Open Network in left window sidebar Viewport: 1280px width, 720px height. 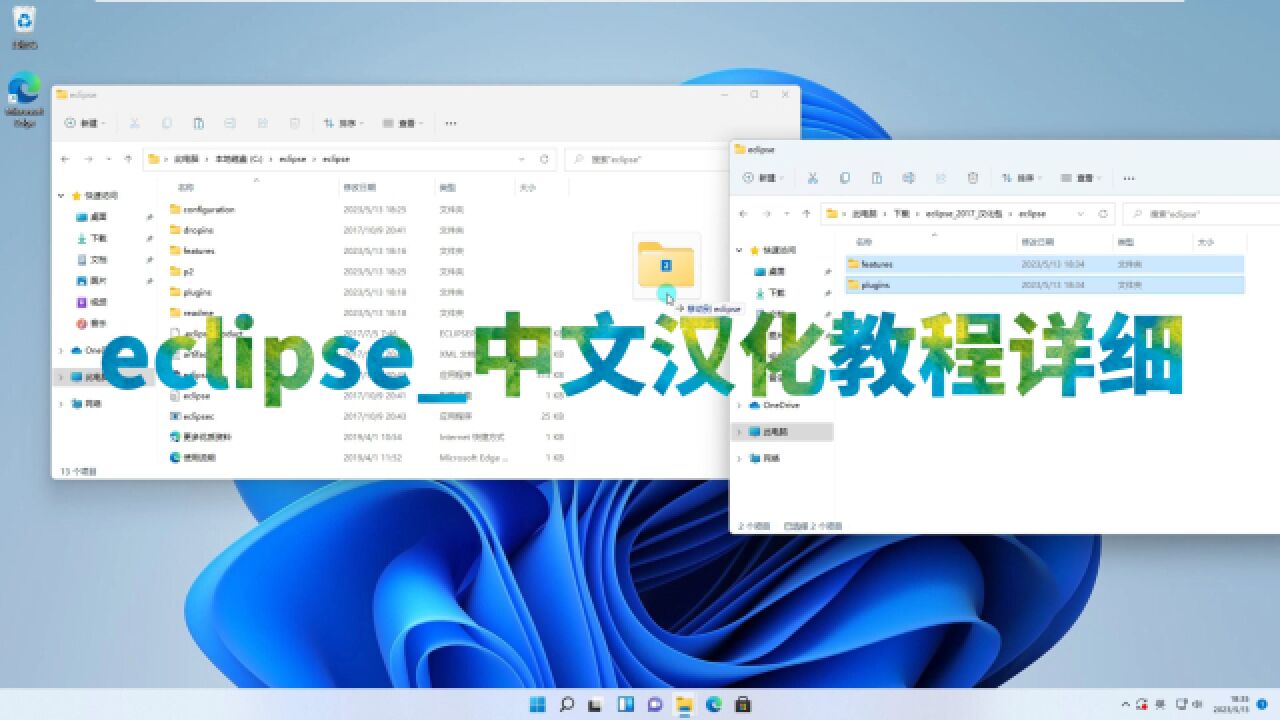88,404
